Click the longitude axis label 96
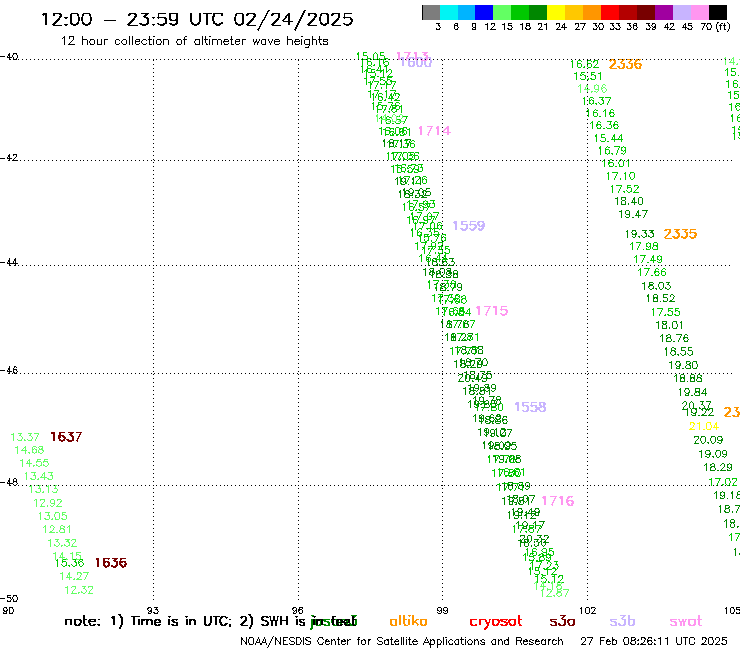740x650 pixels. tap(297, 611)
